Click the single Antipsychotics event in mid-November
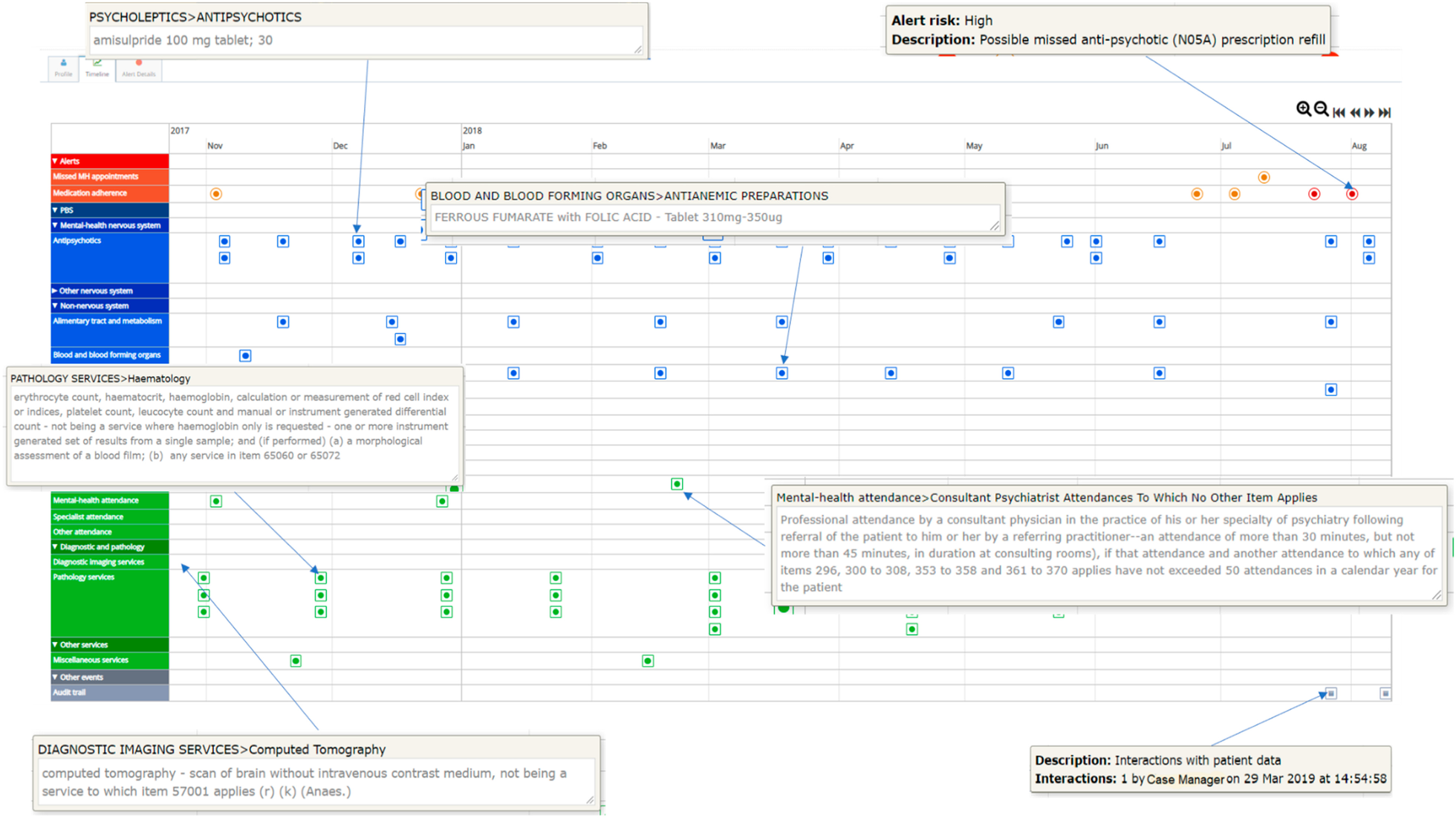This screenshot has height=819, width=1456. tap(283, 242)
